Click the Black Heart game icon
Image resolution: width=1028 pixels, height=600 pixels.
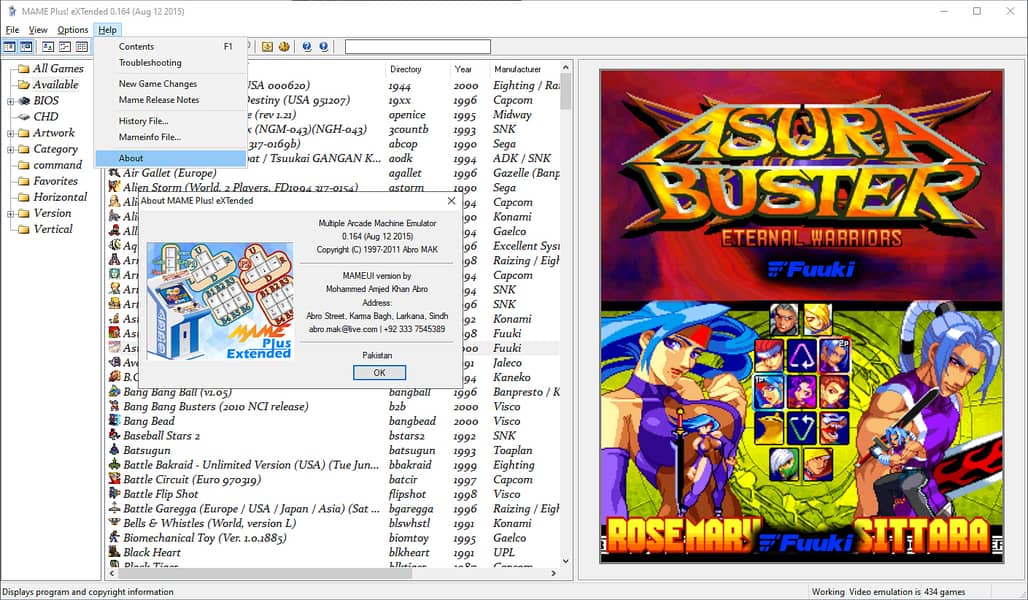(x=115, y=552)
